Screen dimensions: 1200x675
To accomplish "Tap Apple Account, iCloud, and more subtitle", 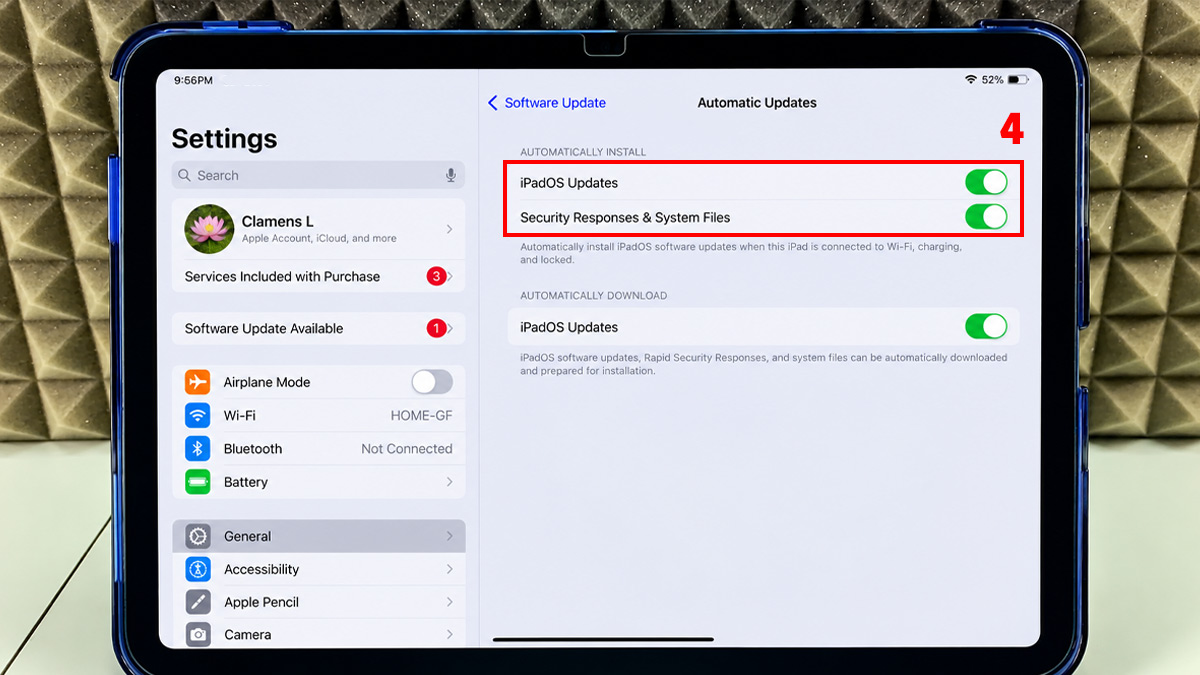I will point(319,239).
